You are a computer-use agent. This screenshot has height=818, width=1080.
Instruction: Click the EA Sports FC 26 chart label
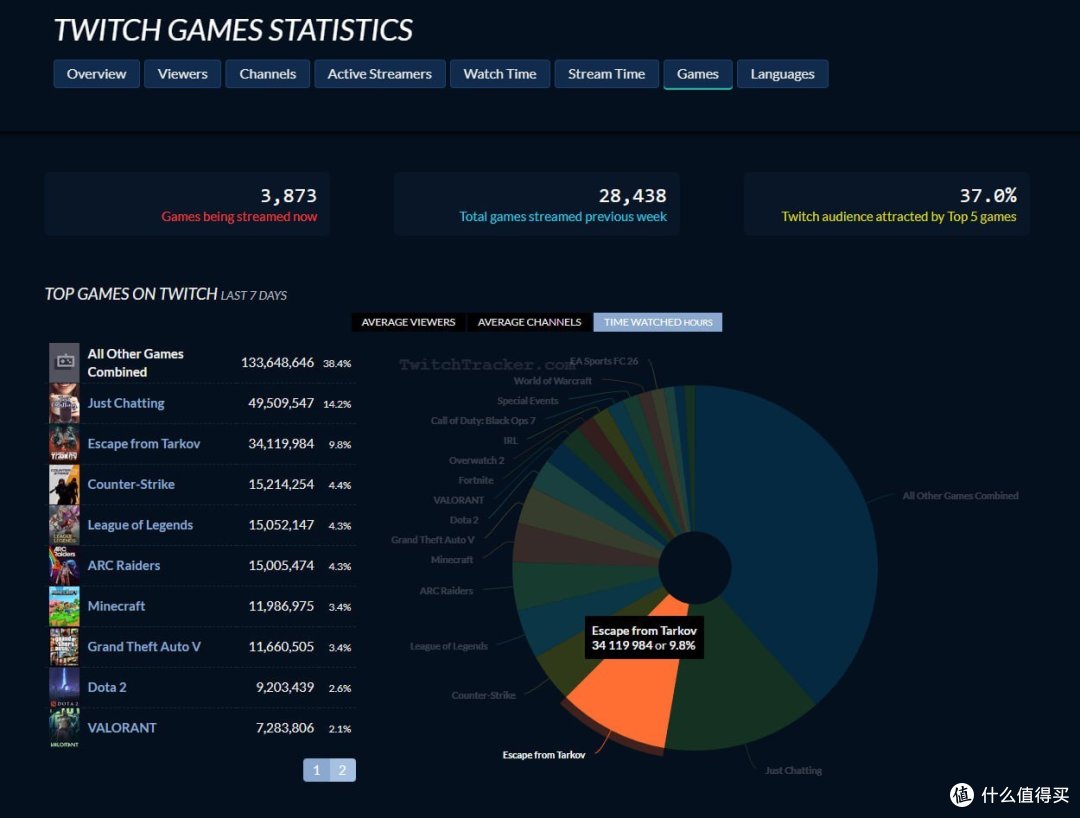(604, 361)
